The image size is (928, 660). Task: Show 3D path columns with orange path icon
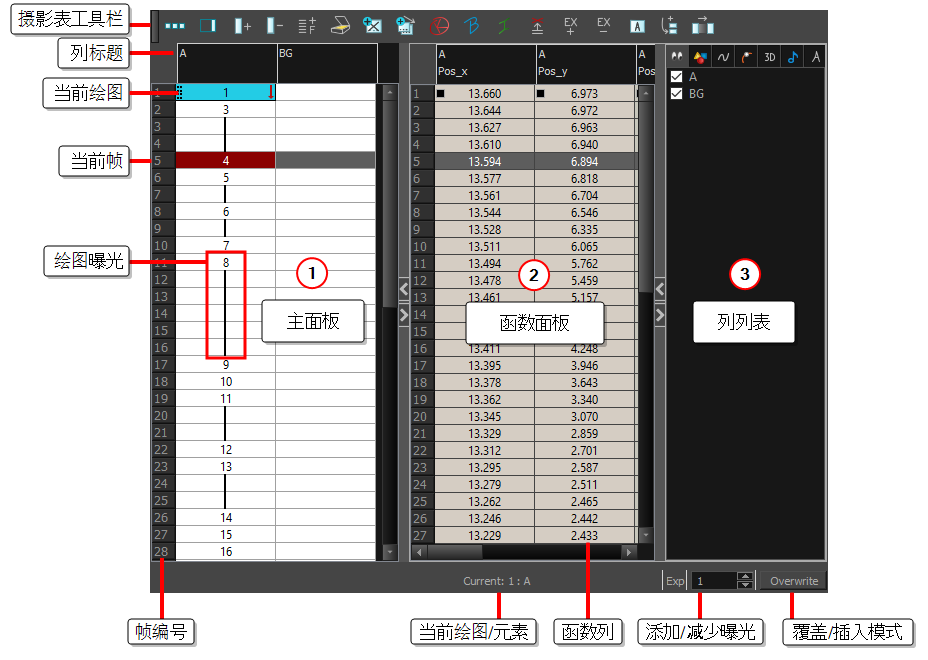(x=746, y=57)
